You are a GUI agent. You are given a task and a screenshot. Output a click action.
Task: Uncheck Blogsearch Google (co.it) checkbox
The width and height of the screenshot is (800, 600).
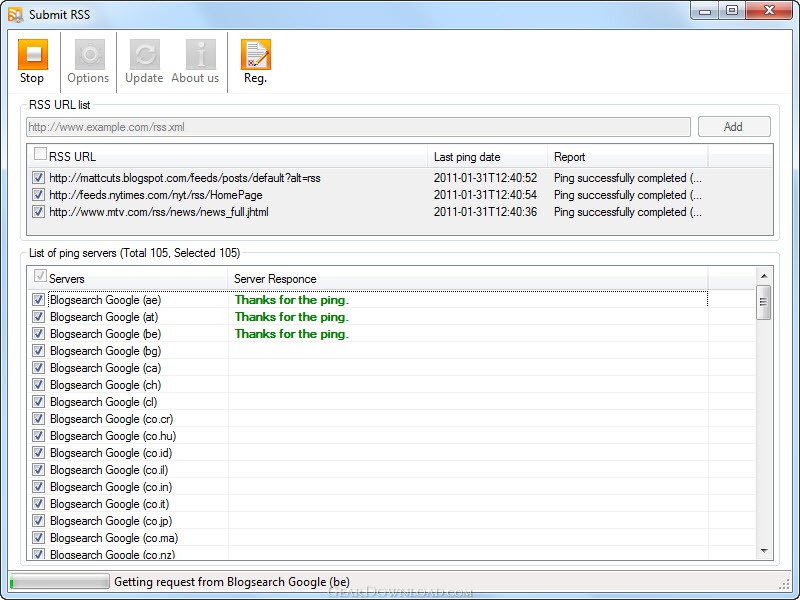(x=38, y=504)
